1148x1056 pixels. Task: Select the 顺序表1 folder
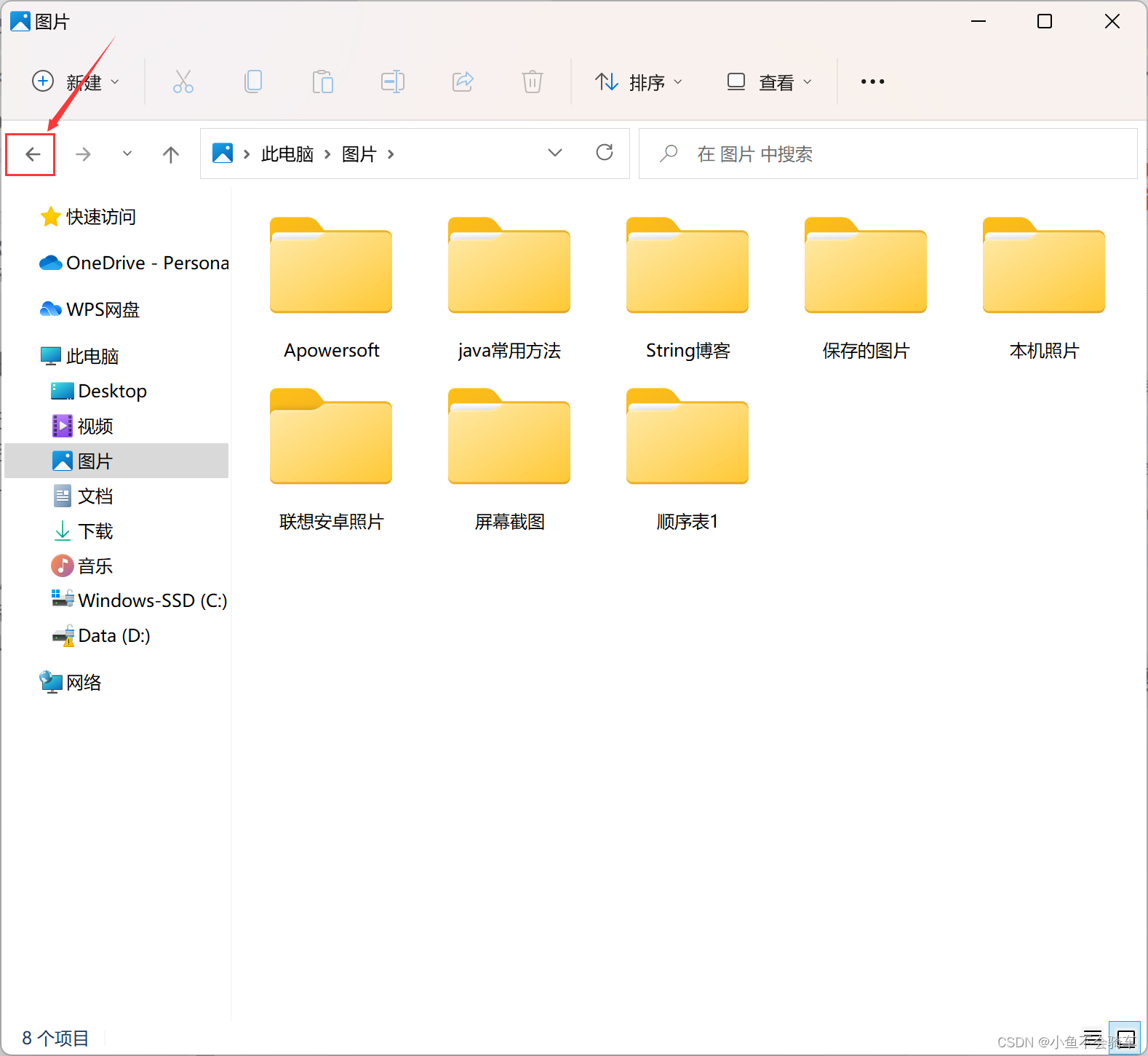coord(687,459)
